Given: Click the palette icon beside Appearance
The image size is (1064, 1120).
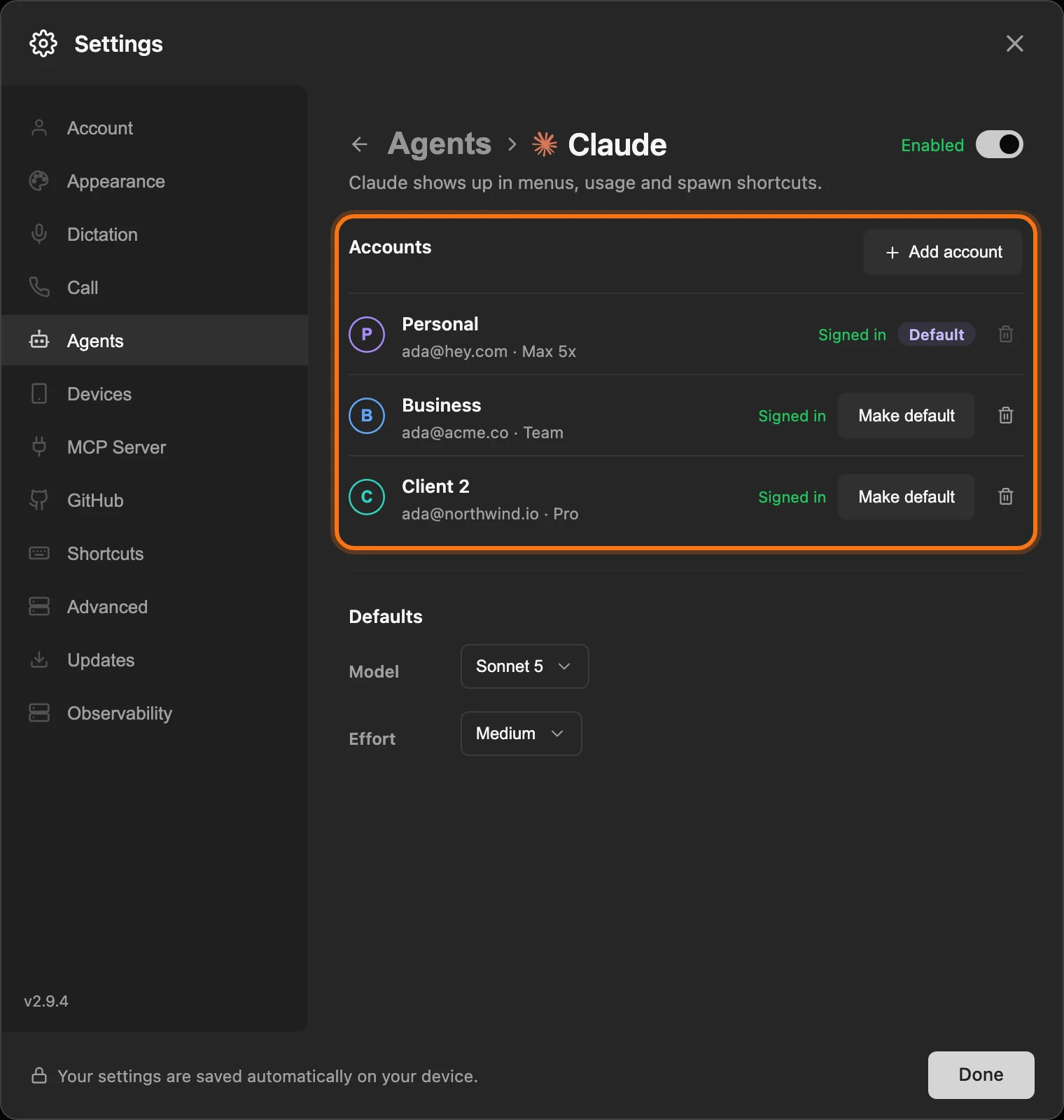Looking at the screenshot, I should [39, 181].
